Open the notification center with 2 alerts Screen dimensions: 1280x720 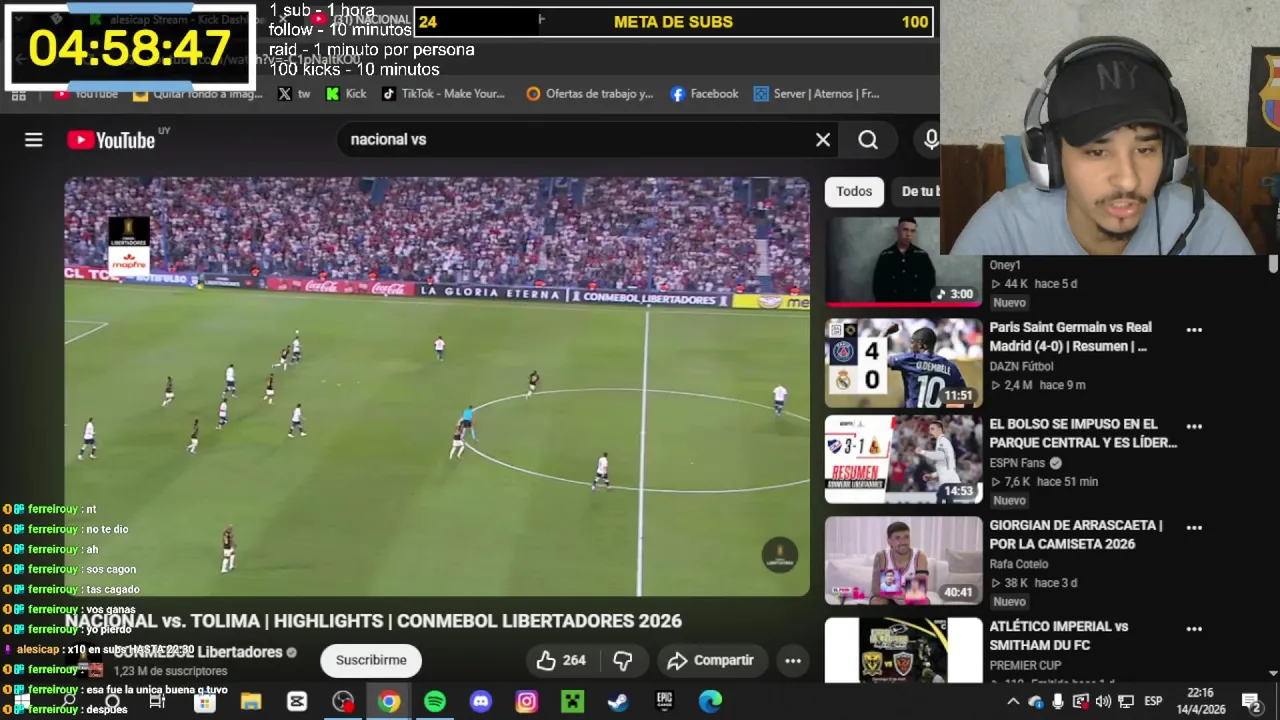[x=1251, y=702]
